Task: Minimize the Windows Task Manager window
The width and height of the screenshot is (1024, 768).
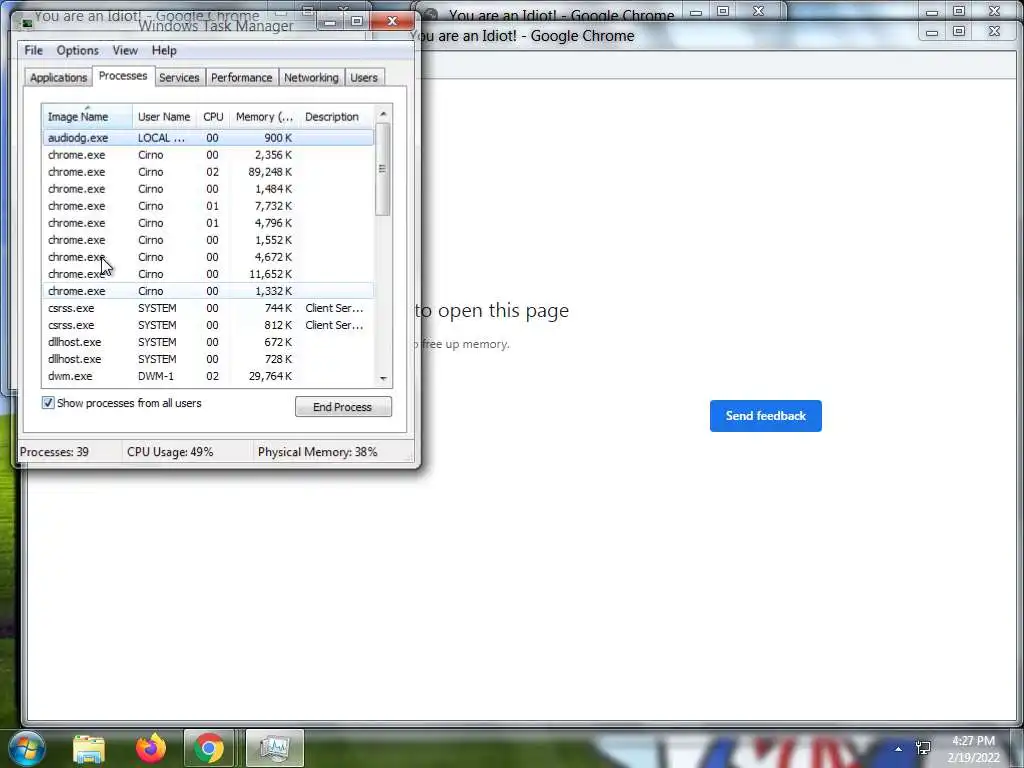Action: (x=330, y=22)
